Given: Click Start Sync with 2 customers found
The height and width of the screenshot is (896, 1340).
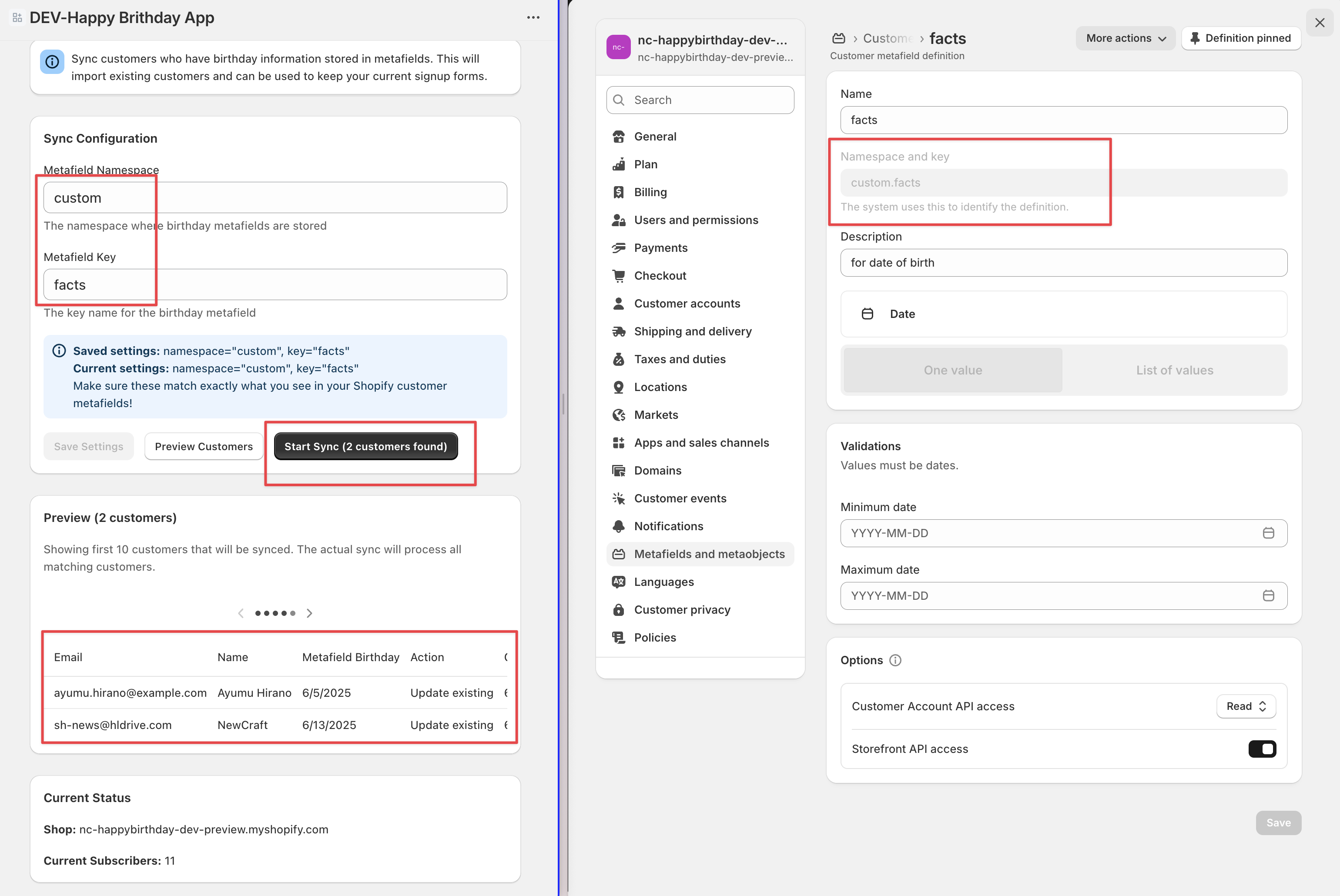Looking at the screenshot, I should coord(366,446).
